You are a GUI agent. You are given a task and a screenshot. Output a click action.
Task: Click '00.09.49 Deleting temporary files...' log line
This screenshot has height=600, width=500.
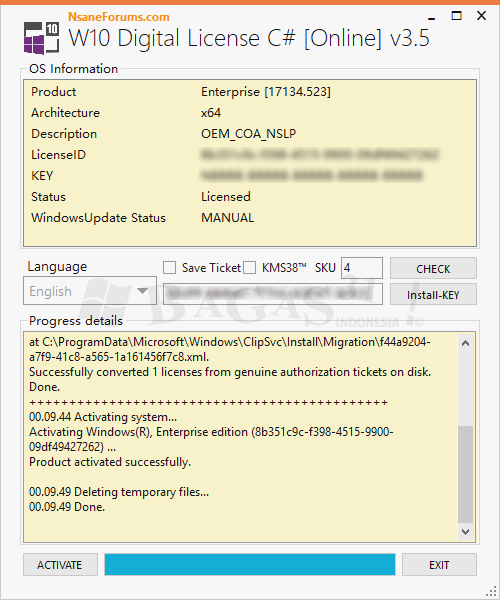coord(119,492)
